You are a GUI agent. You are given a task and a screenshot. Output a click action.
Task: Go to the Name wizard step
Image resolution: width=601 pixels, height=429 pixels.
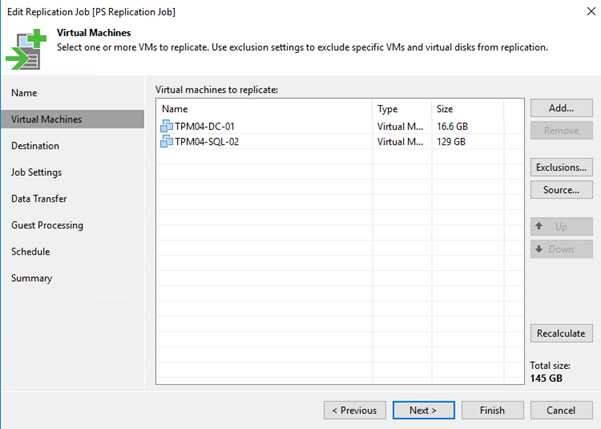click(24, 93)
